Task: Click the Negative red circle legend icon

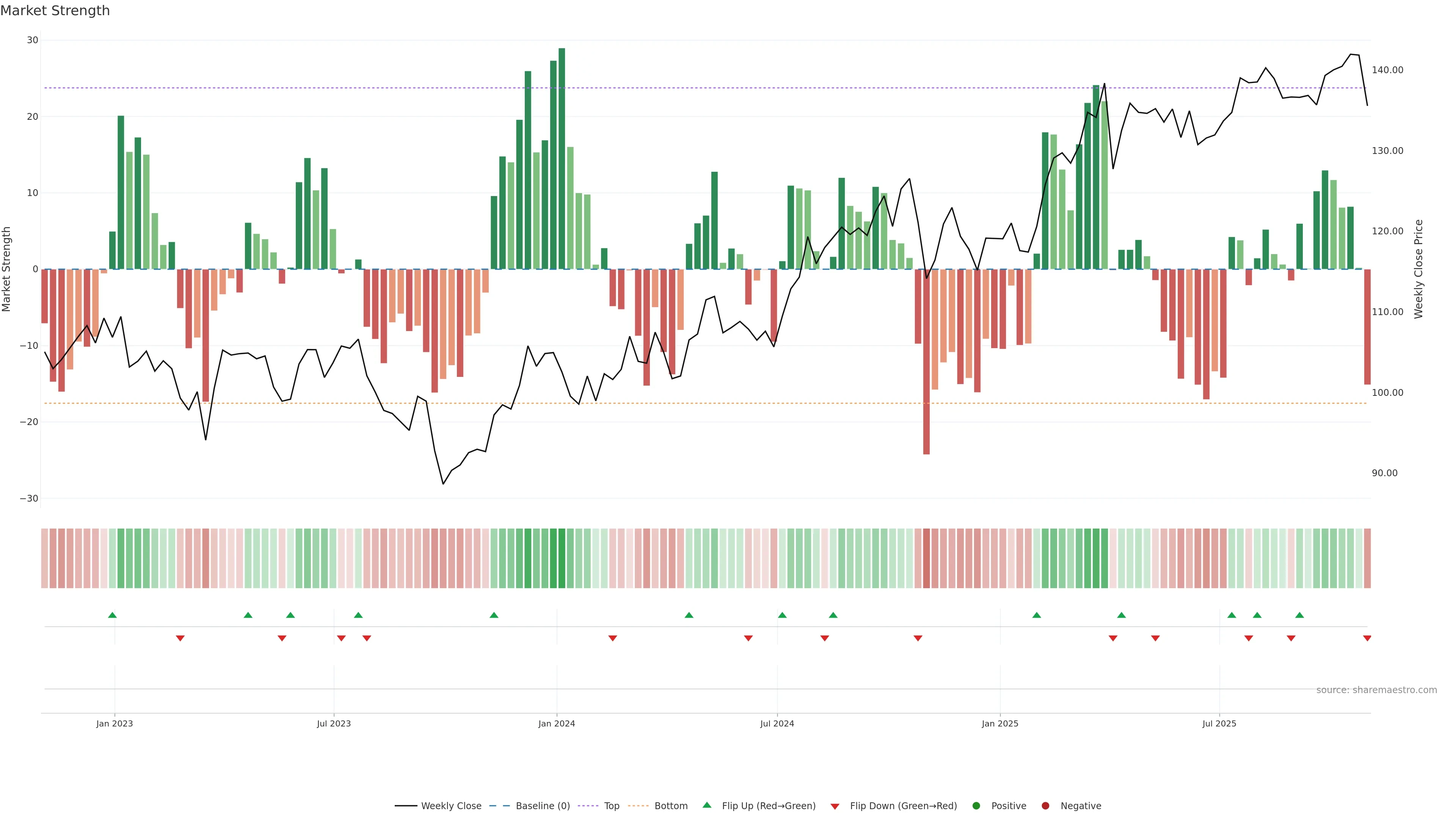Action: click(x=1045, y=805)
